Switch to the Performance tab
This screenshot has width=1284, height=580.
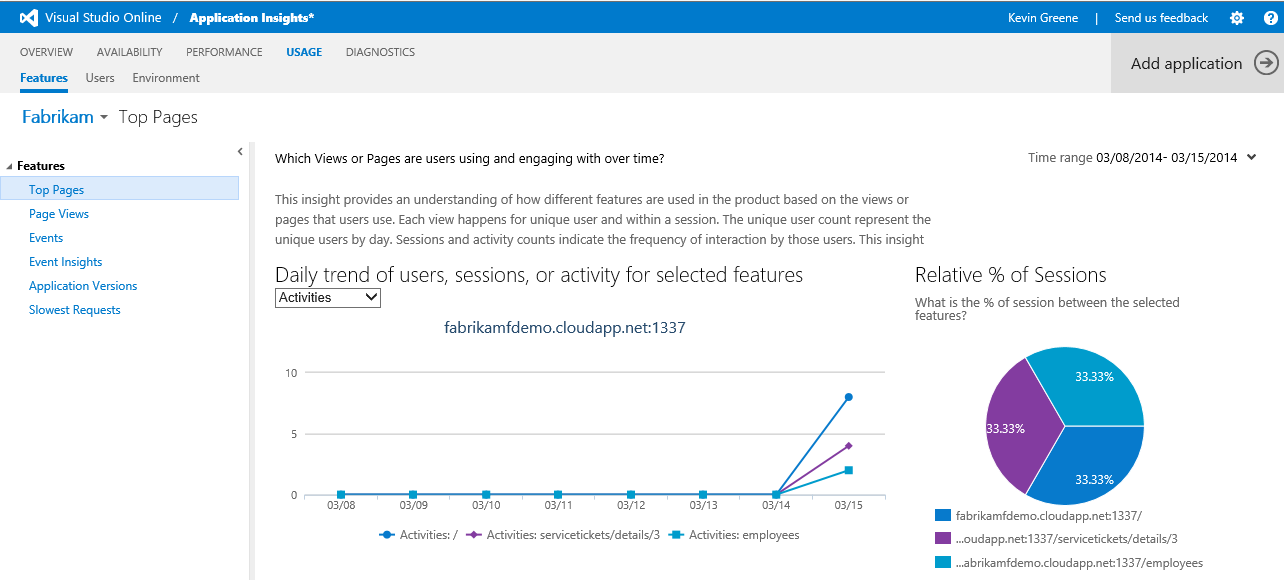(223, 51)
